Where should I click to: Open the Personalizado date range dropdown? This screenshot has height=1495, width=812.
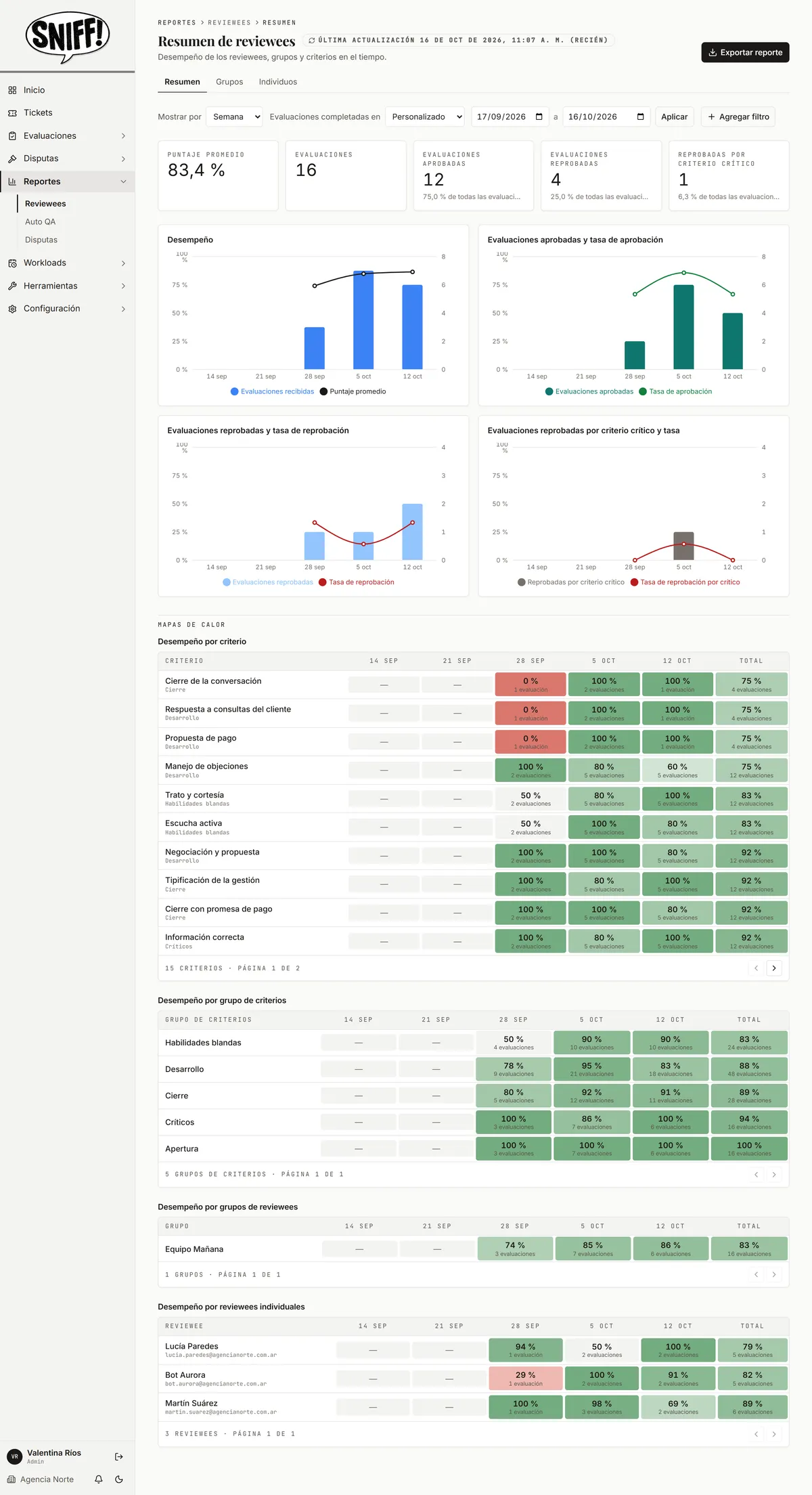425,116
